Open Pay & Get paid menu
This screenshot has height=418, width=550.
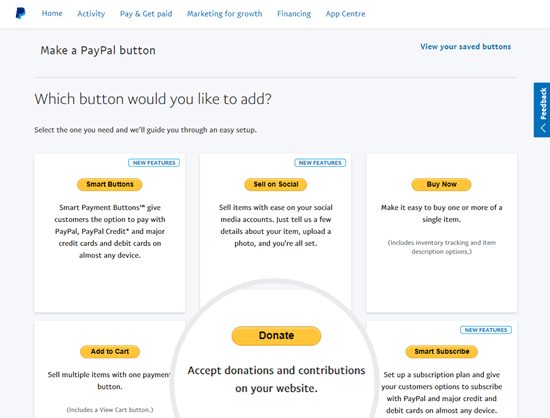[x=146, y=14]
